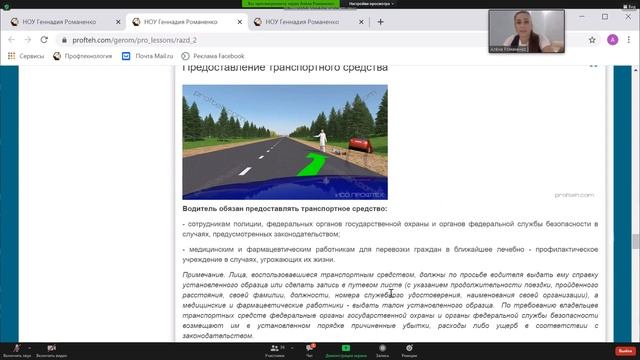Click the page's vertical scrollbar thumb
640x360 pixels.
point(636,241)
